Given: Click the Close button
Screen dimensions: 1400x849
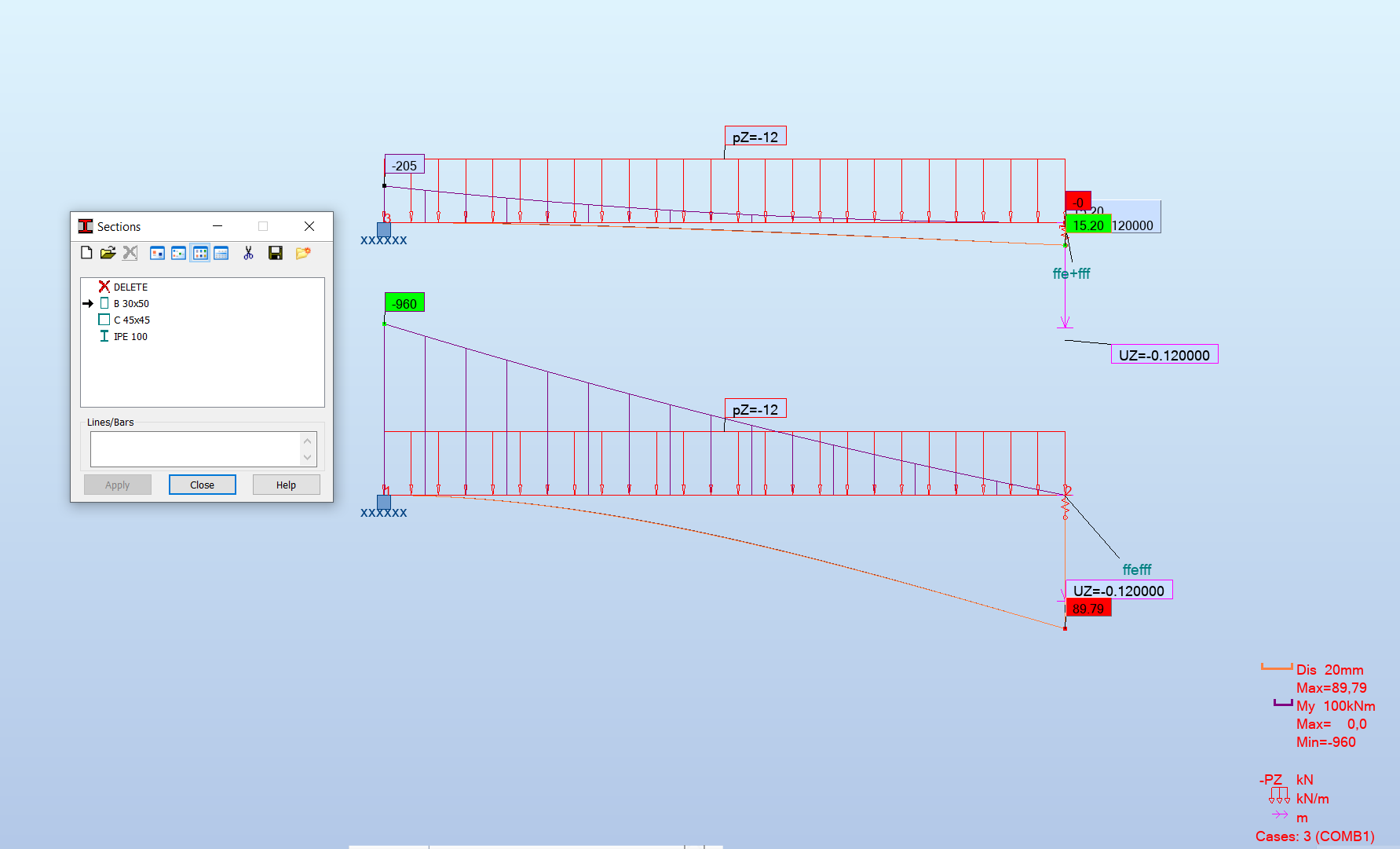Looking at the screenshot, I should pos(202,484).
